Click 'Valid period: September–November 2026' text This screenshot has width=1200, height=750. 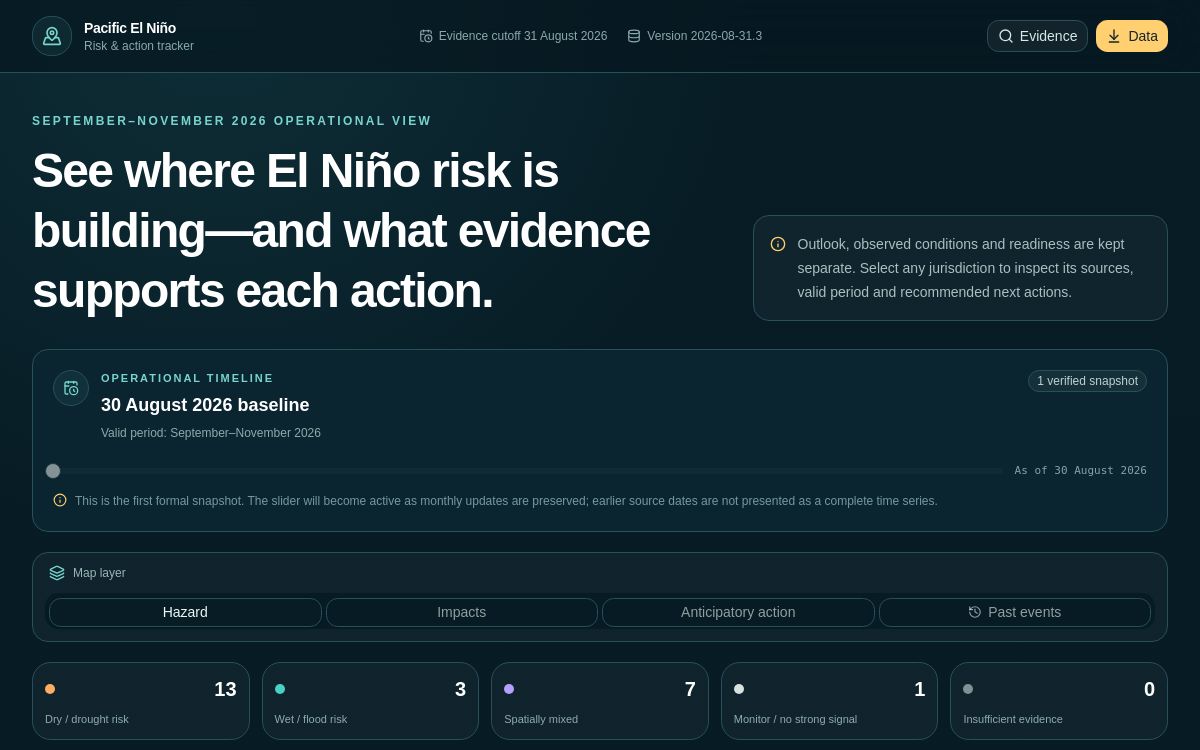211,433
